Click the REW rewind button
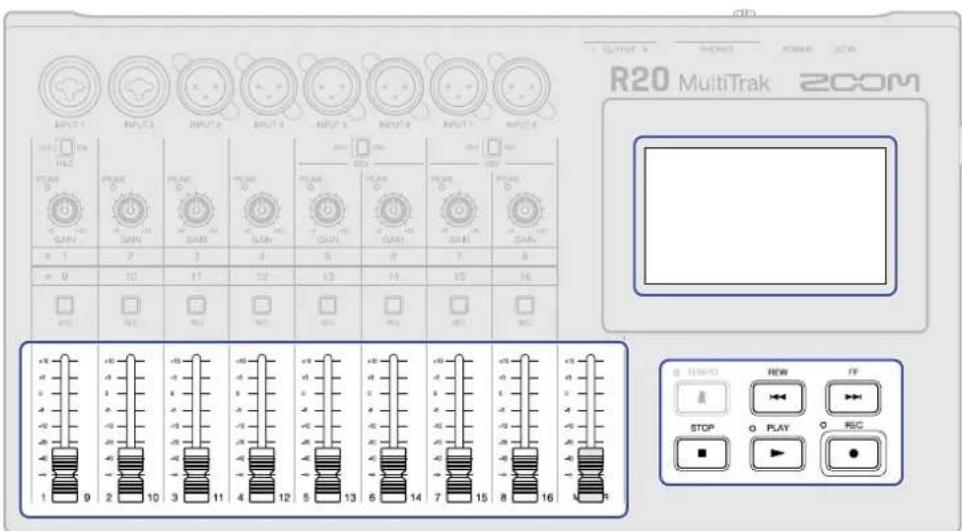 777,397
